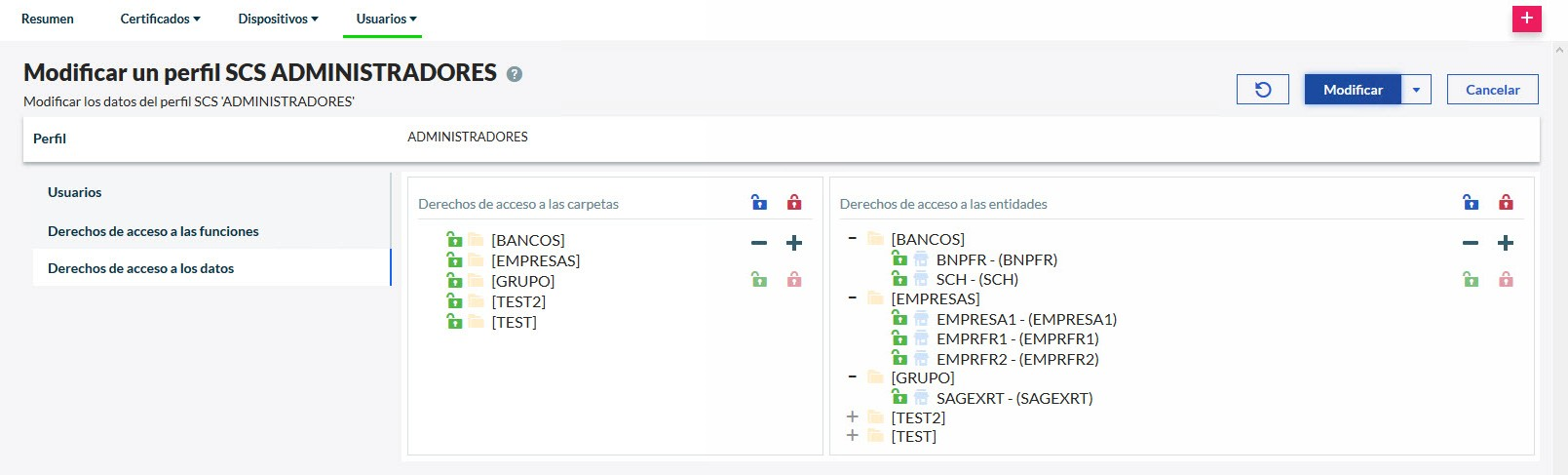Open the Dispositivos menu

278,19
